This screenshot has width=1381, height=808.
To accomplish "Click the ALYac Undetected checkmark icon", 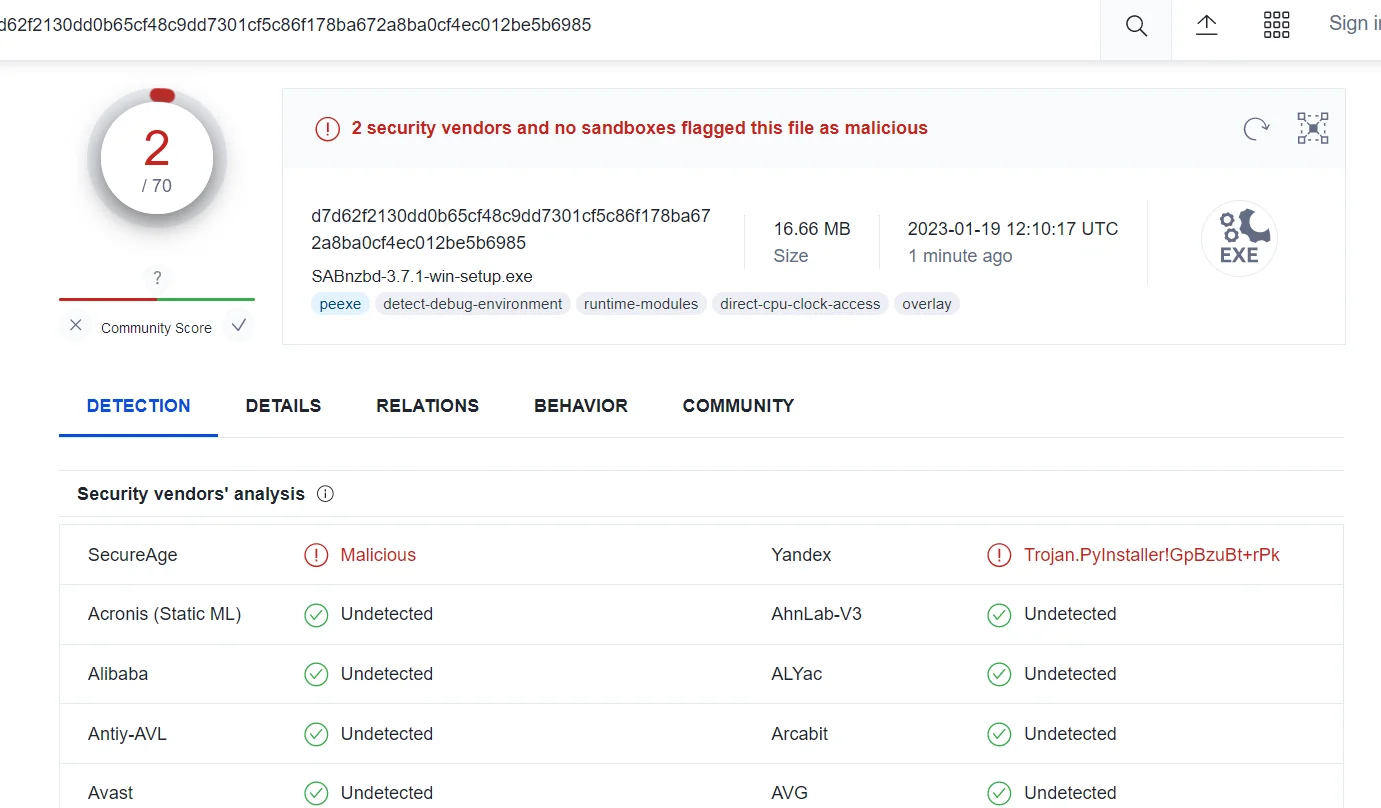I will (x=999, y=675).
